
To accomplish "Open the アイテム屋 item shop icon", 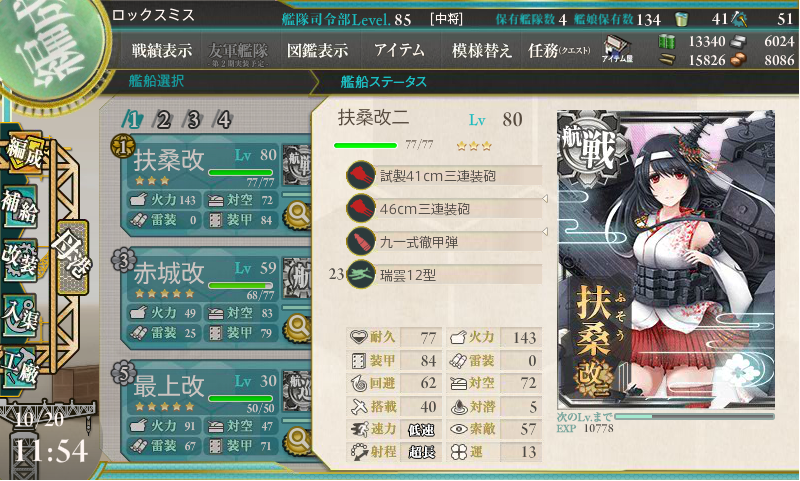I will pos(617,49).
